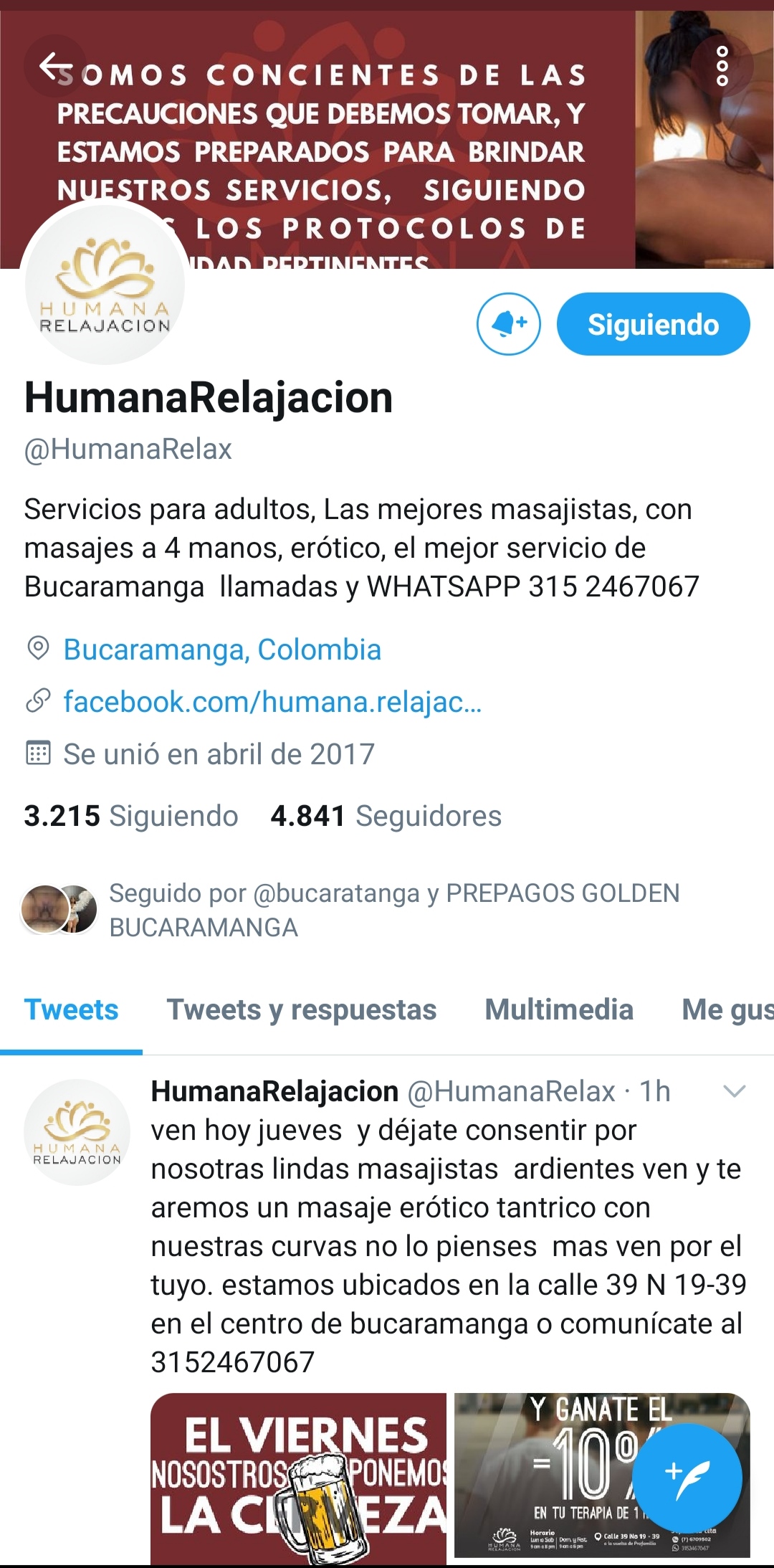
Task: Select the Tweets tab
Action: (71, 1009)
